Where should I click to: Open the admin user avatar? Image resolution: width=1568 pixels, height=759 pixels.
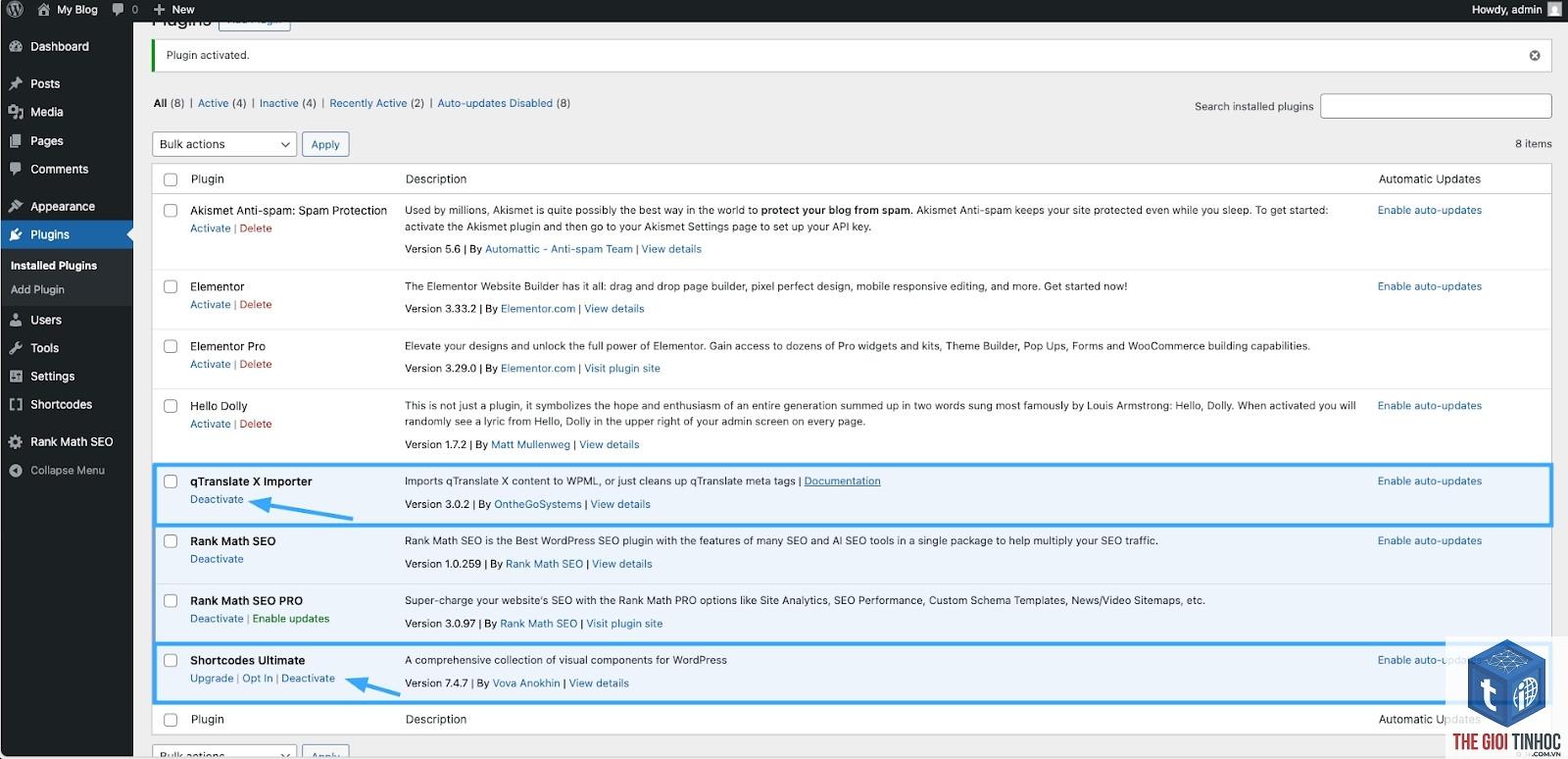tap(1554, 9)
